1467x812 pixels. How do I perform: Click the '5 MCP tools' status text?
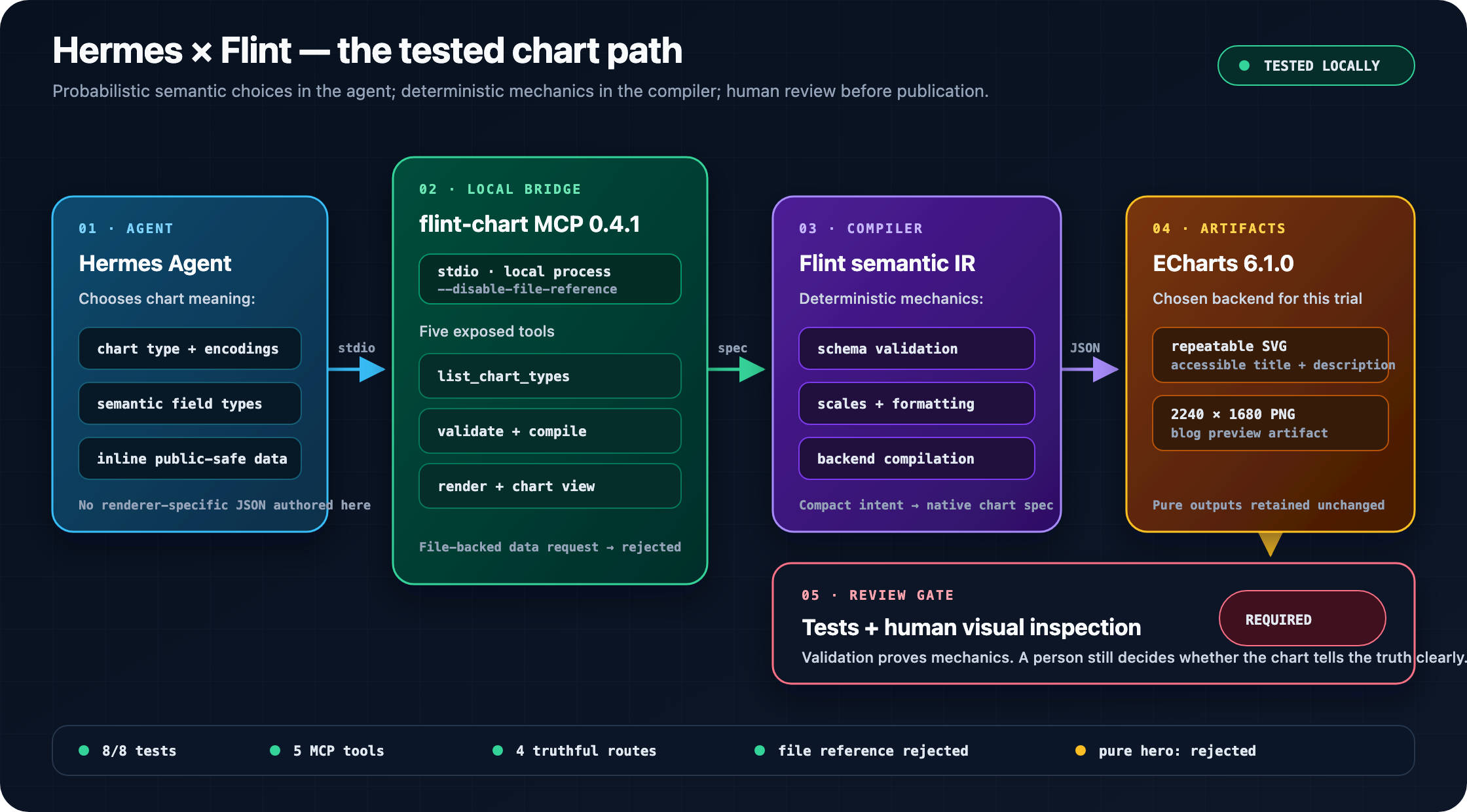(x=339, y=751)
